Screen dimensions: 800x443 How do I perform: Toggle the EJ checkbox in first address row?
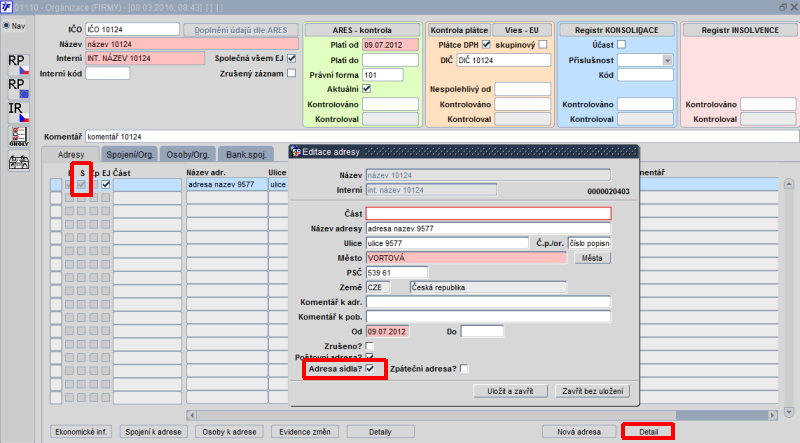pyautogui.click(x=106, y=184)
